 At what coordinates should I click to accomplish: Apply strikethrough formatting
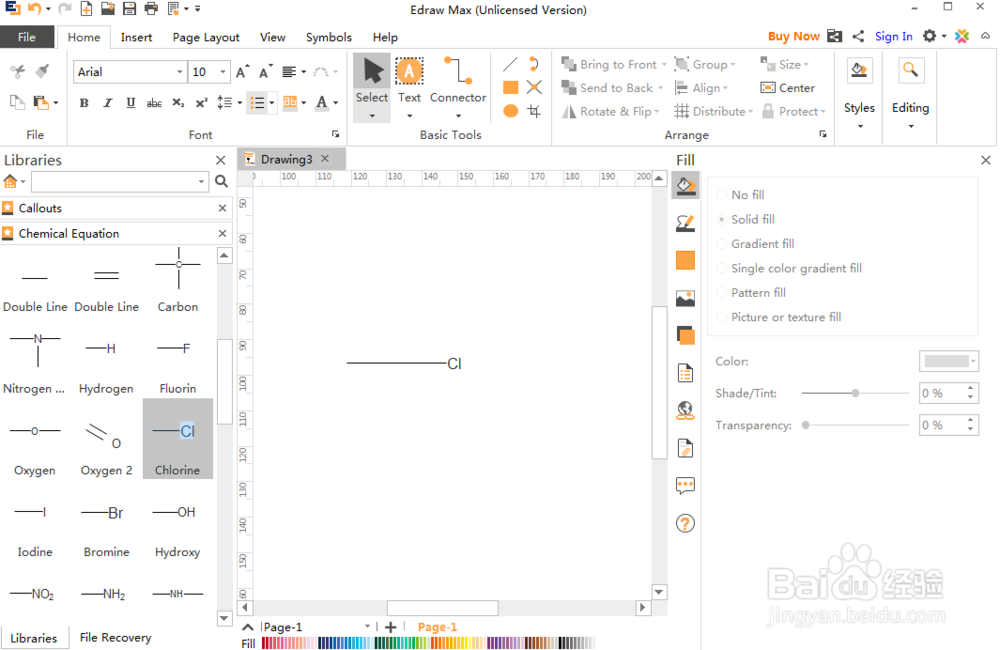click(x=154, y=103)
